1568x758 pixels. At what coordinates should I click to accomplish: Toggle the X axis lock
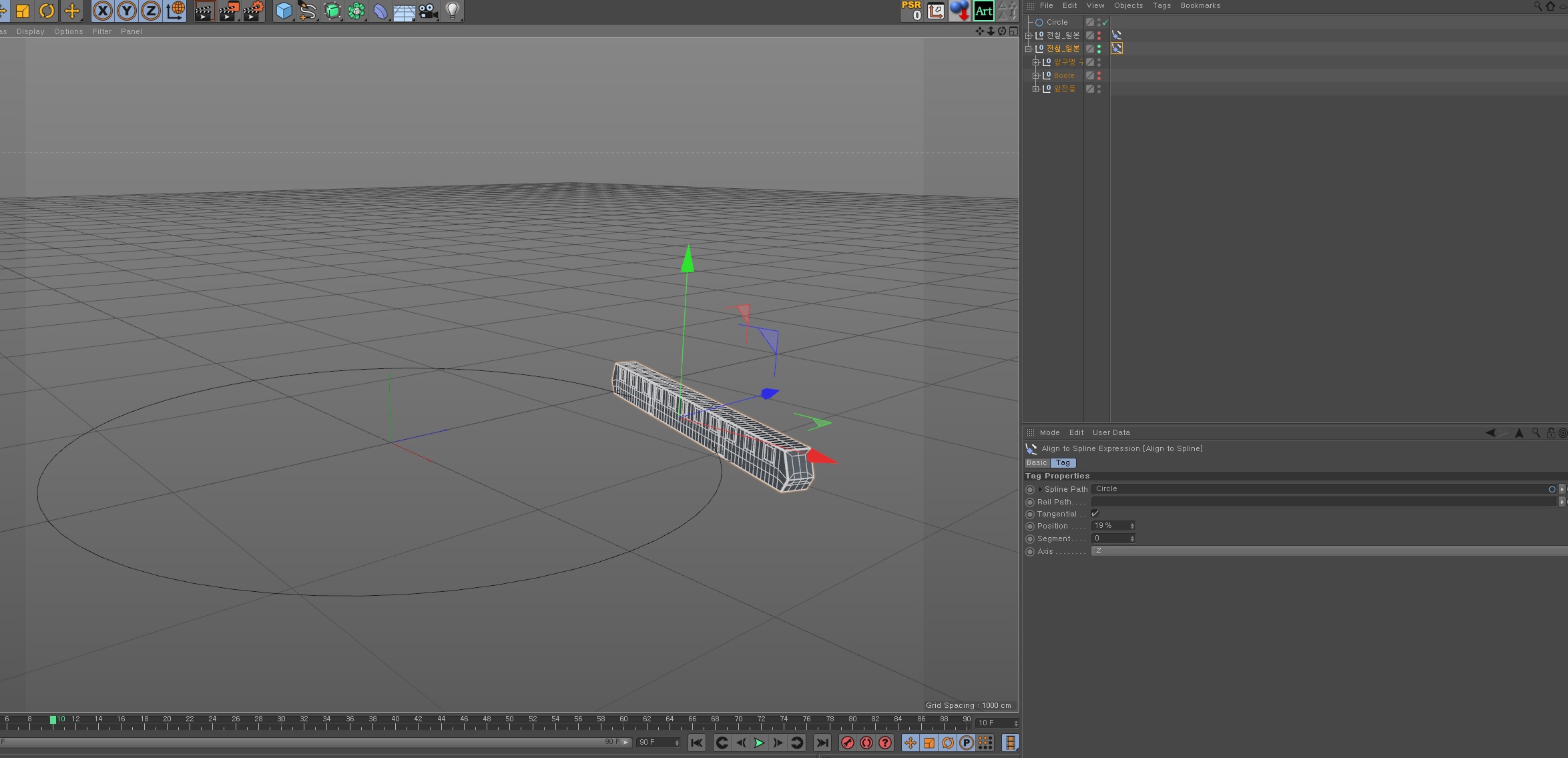tap(102, 11)
